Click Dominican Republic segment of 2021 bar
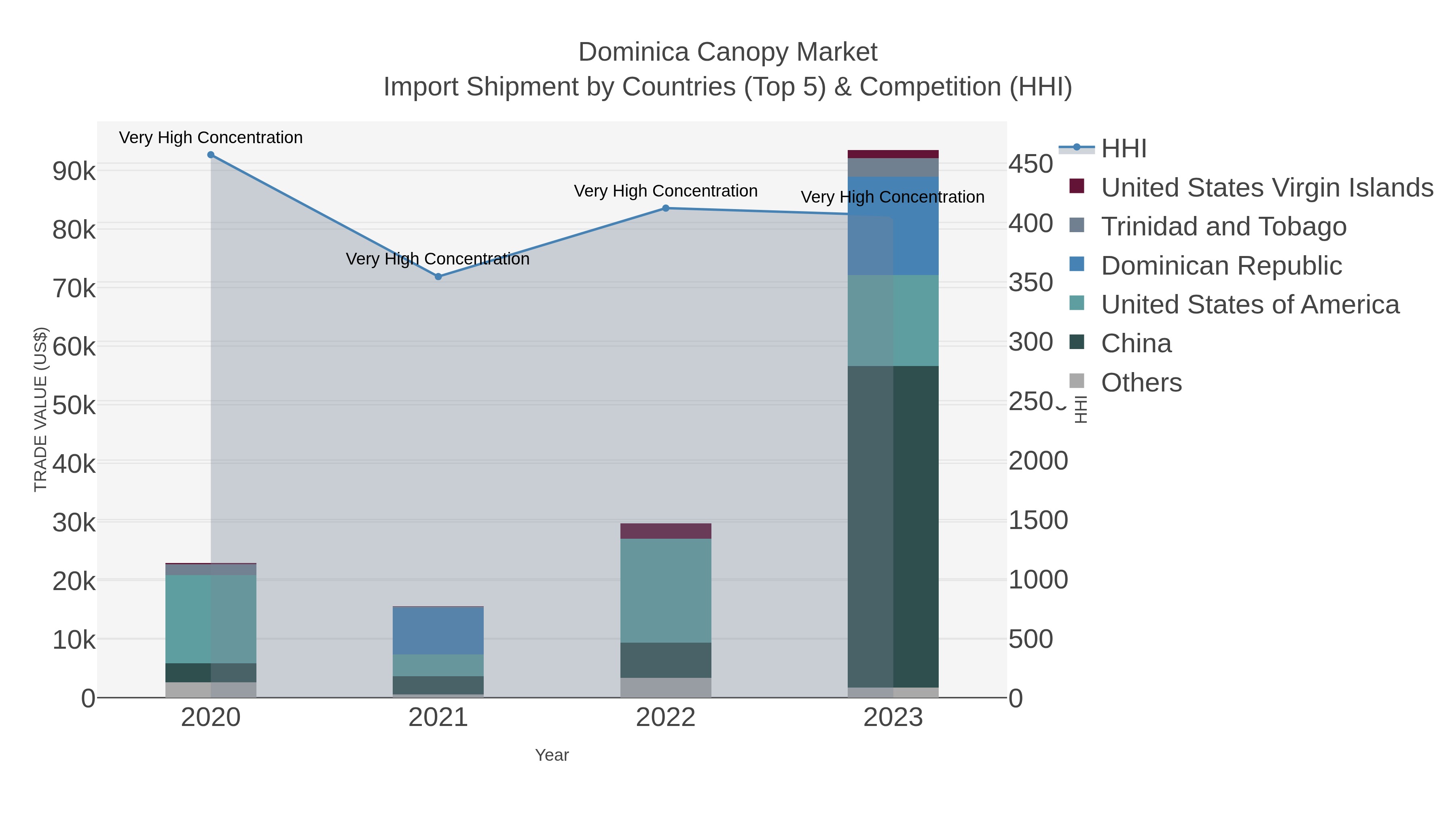This screenshot has height=819, width=1456. click(x=438, y=631)
